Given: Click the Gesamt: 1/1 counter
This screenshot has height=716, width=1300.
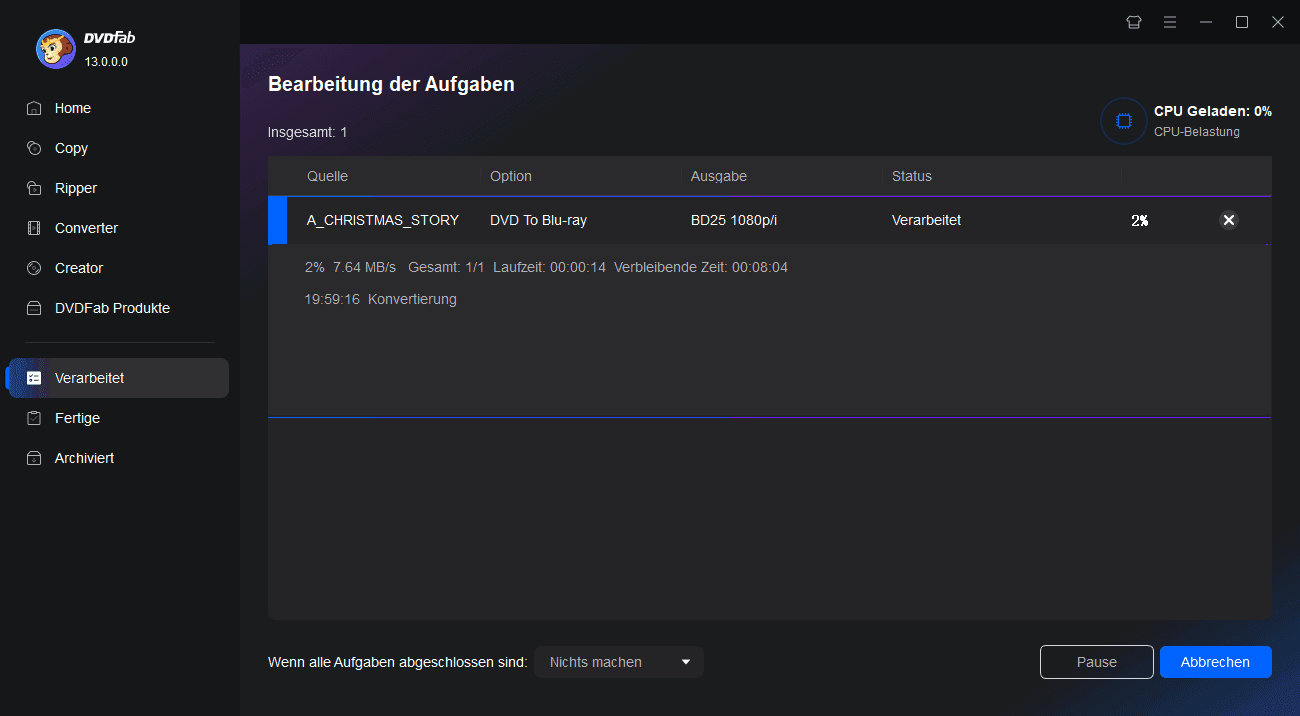Looking at the screenshot, I should click(x=446, y=267).
